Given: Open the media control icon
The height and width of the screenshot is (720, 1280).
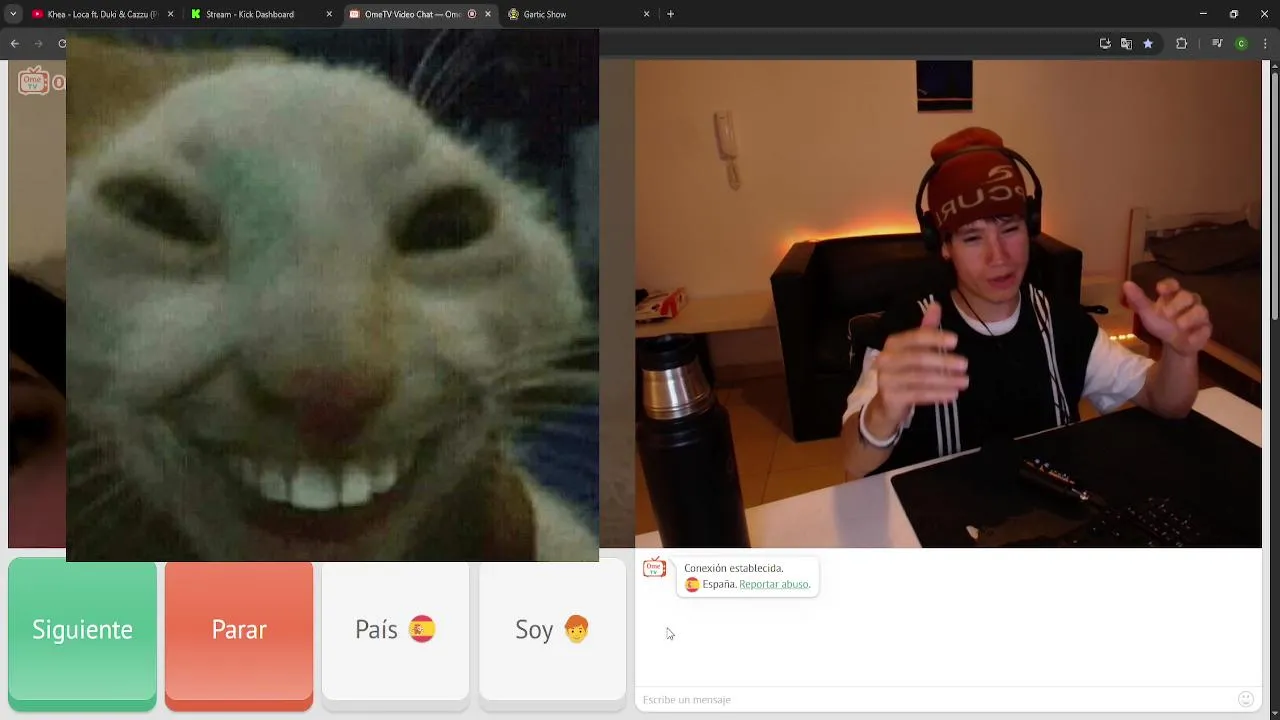Looking at the screenshot, I should coord(1217,43).
